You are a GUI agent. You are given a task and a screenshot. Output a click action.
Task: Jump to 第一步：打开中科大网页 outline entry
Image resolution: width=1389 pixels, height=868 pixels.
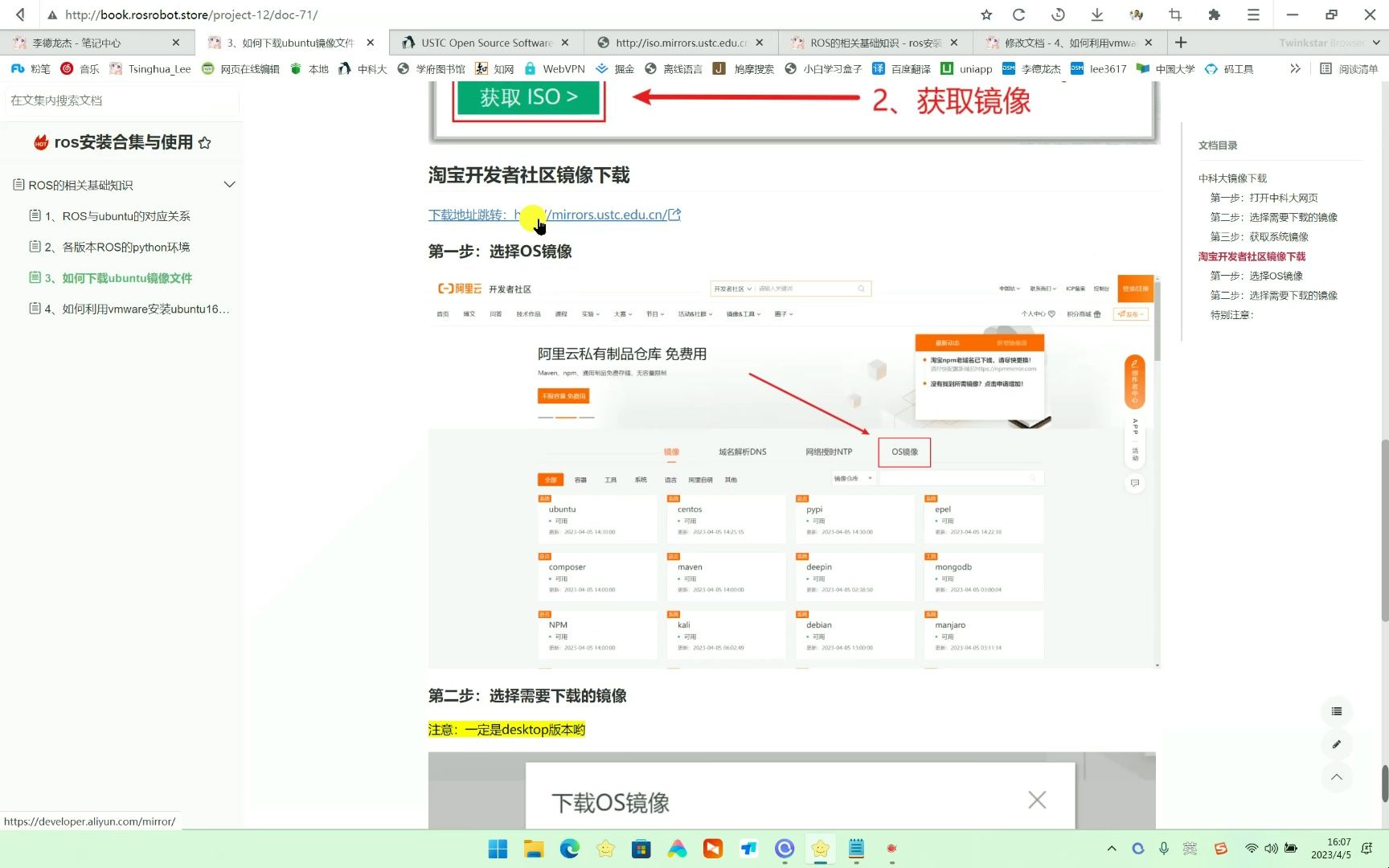tap(1264, 198)
